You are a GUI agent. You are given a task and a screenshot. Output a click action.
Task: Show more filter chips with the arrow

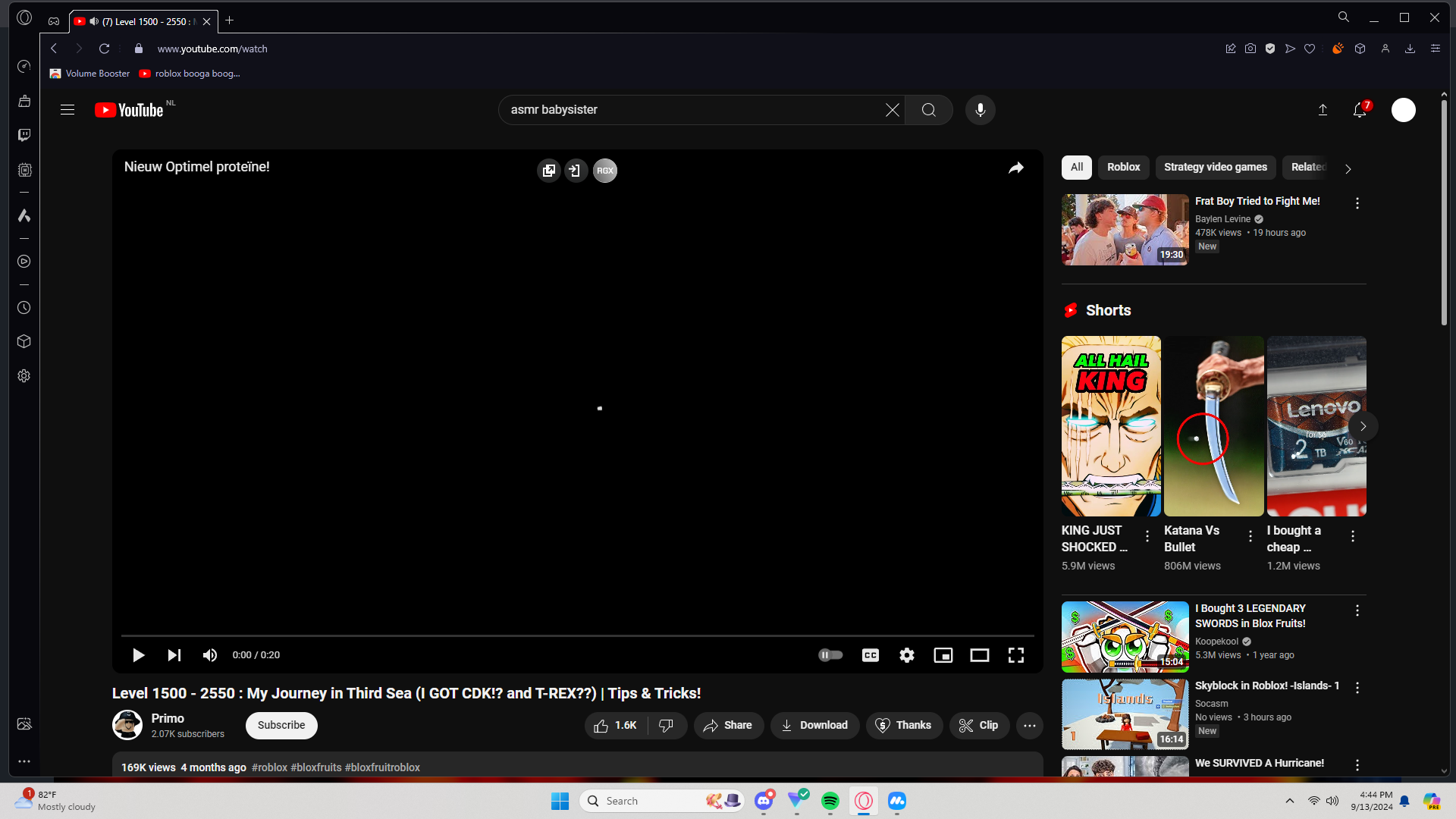[x=1348, y=169]
